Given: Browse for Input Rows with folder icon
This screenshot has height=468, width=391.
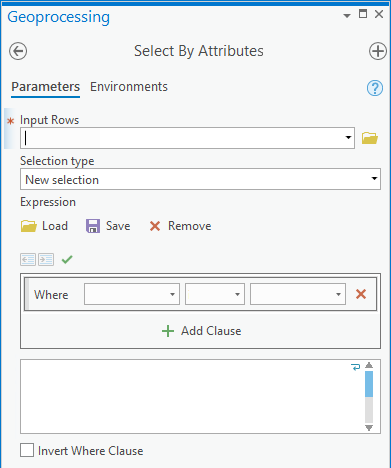Looking at the screenshot, I should [370, 138].
